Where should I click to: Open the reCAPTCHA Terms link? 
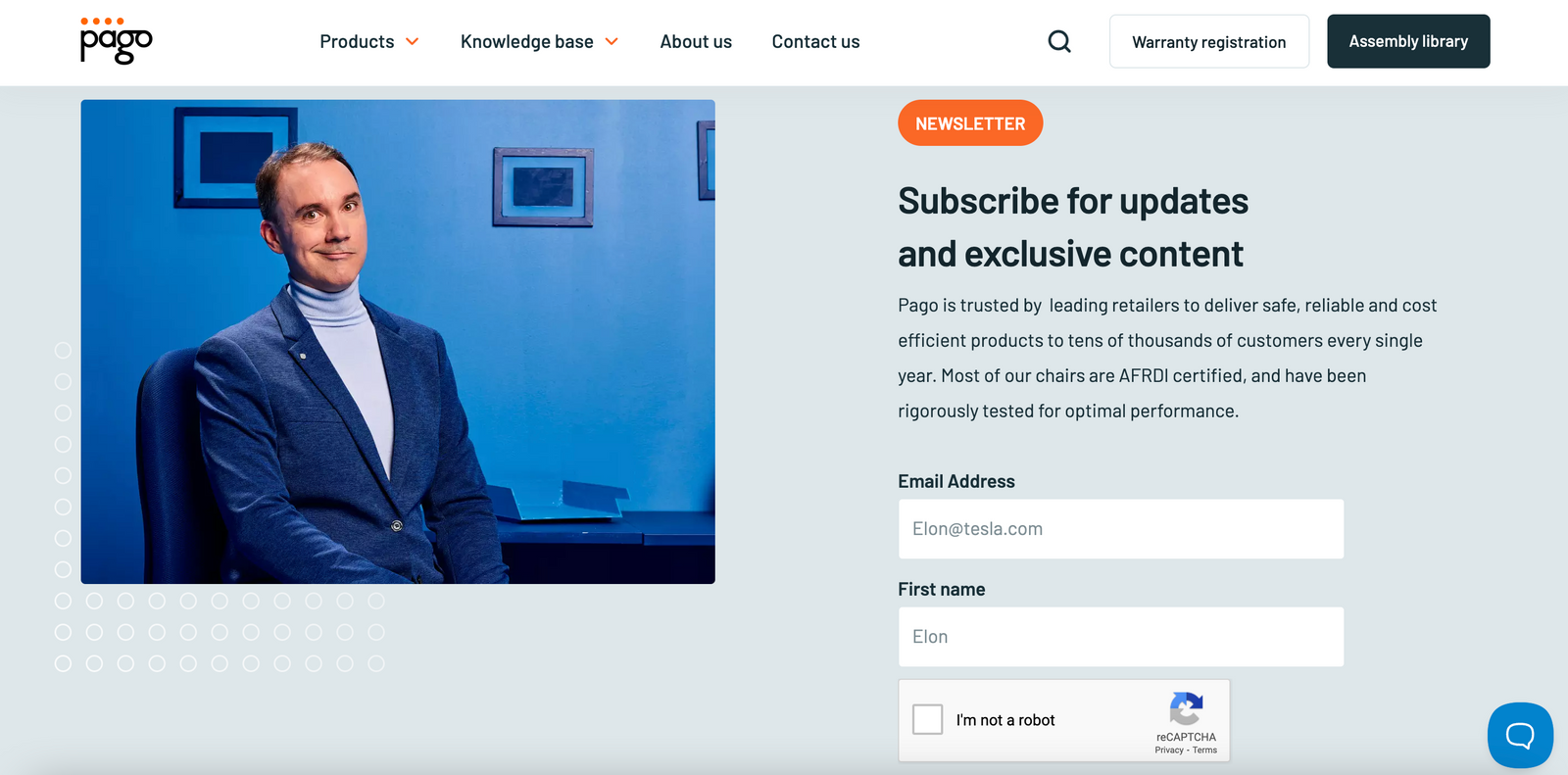pyautogui.click(x=1205, y=751)
